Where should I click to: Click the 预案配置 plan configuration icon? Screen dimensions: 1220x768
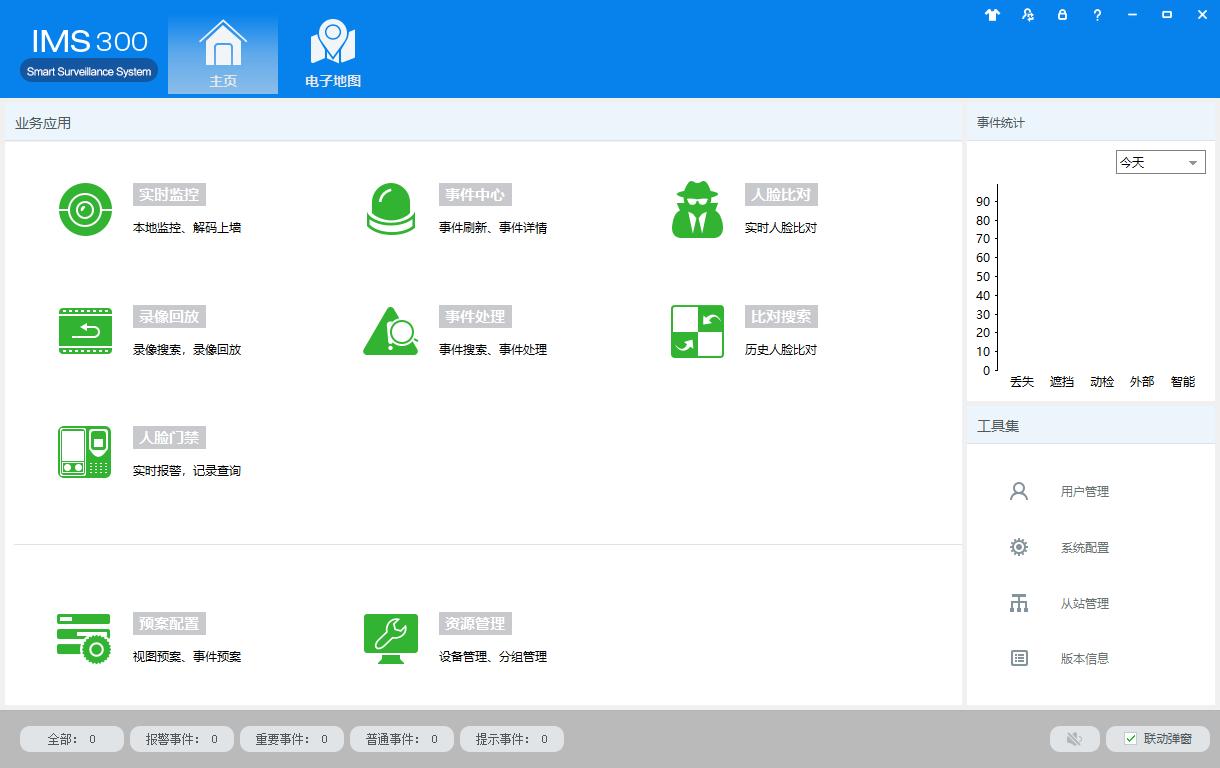[85, 638]
